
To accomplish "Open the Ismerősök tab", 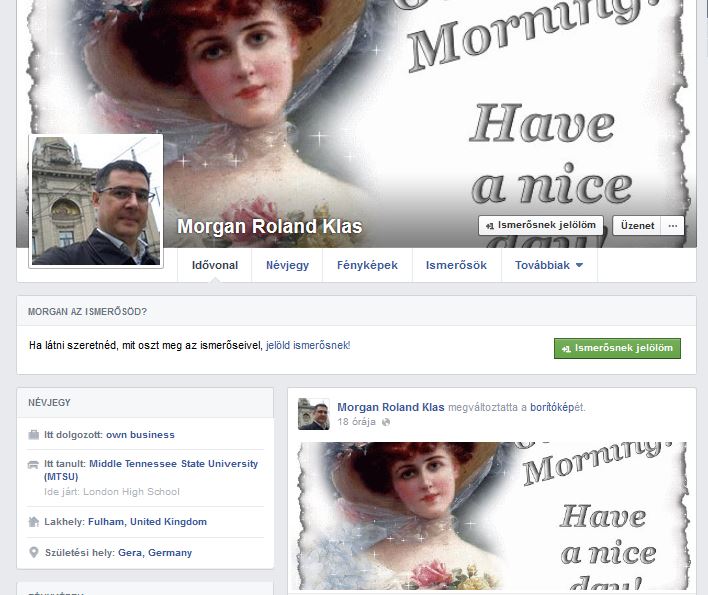I will coord(456,265).
